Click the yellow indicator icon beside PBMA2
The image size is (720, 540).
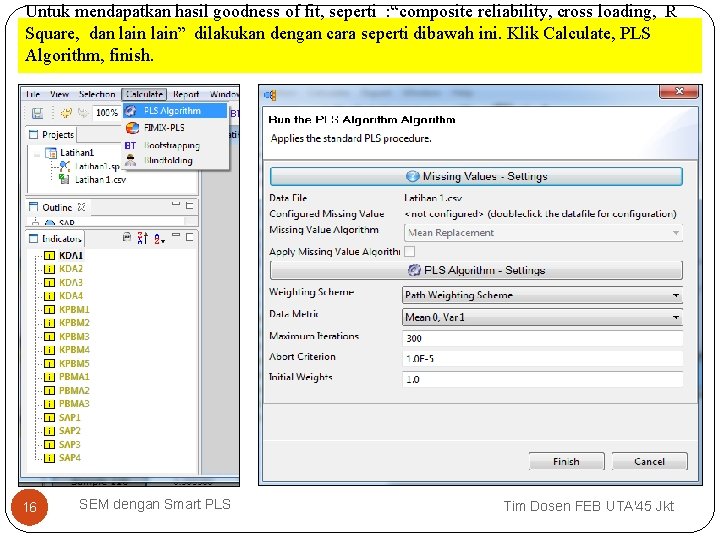click(49, 391)
